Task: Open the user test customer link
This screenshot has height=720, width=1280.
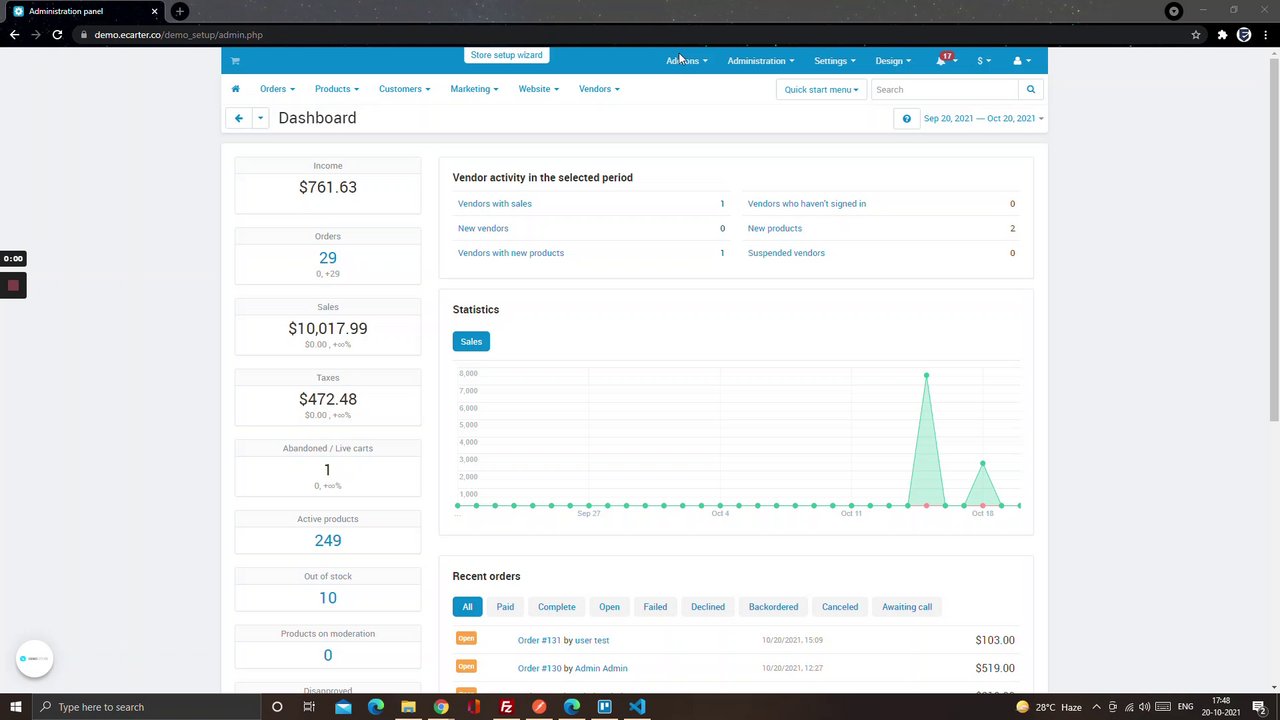Action: point(592,640)
